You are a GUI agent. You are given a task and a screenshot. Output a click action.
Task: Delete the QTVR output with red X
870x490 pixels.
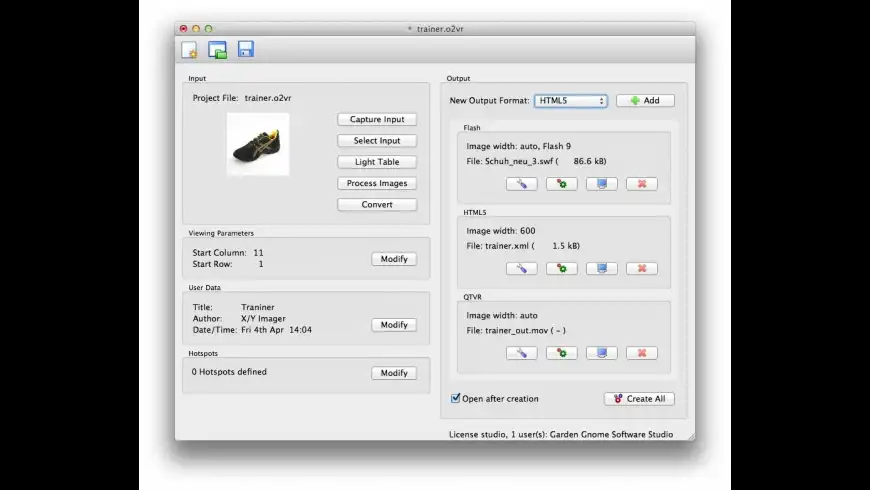(641, 353)
